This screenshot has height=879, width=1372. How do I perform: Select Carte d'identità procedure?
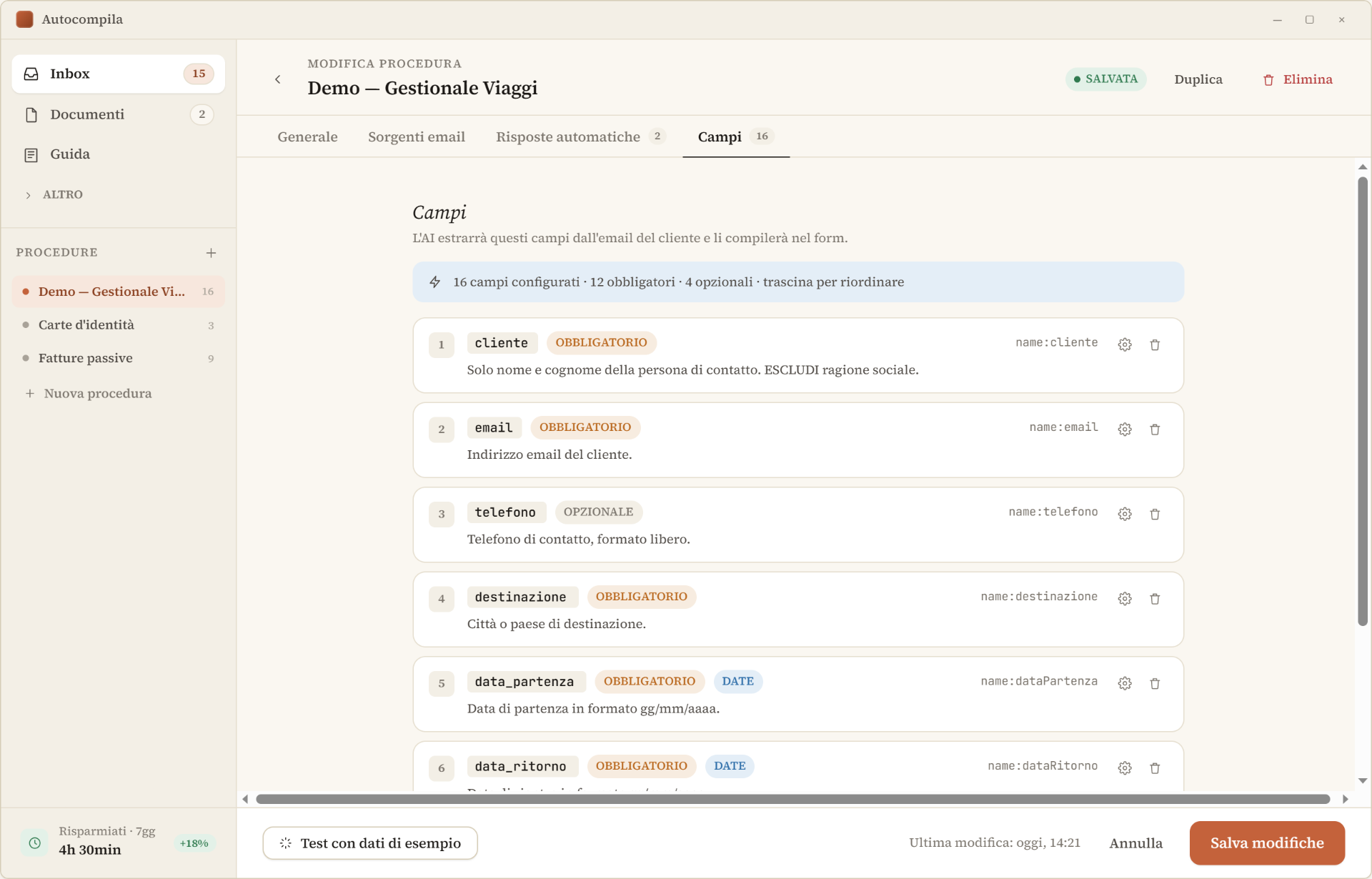(x=119, y=324)
